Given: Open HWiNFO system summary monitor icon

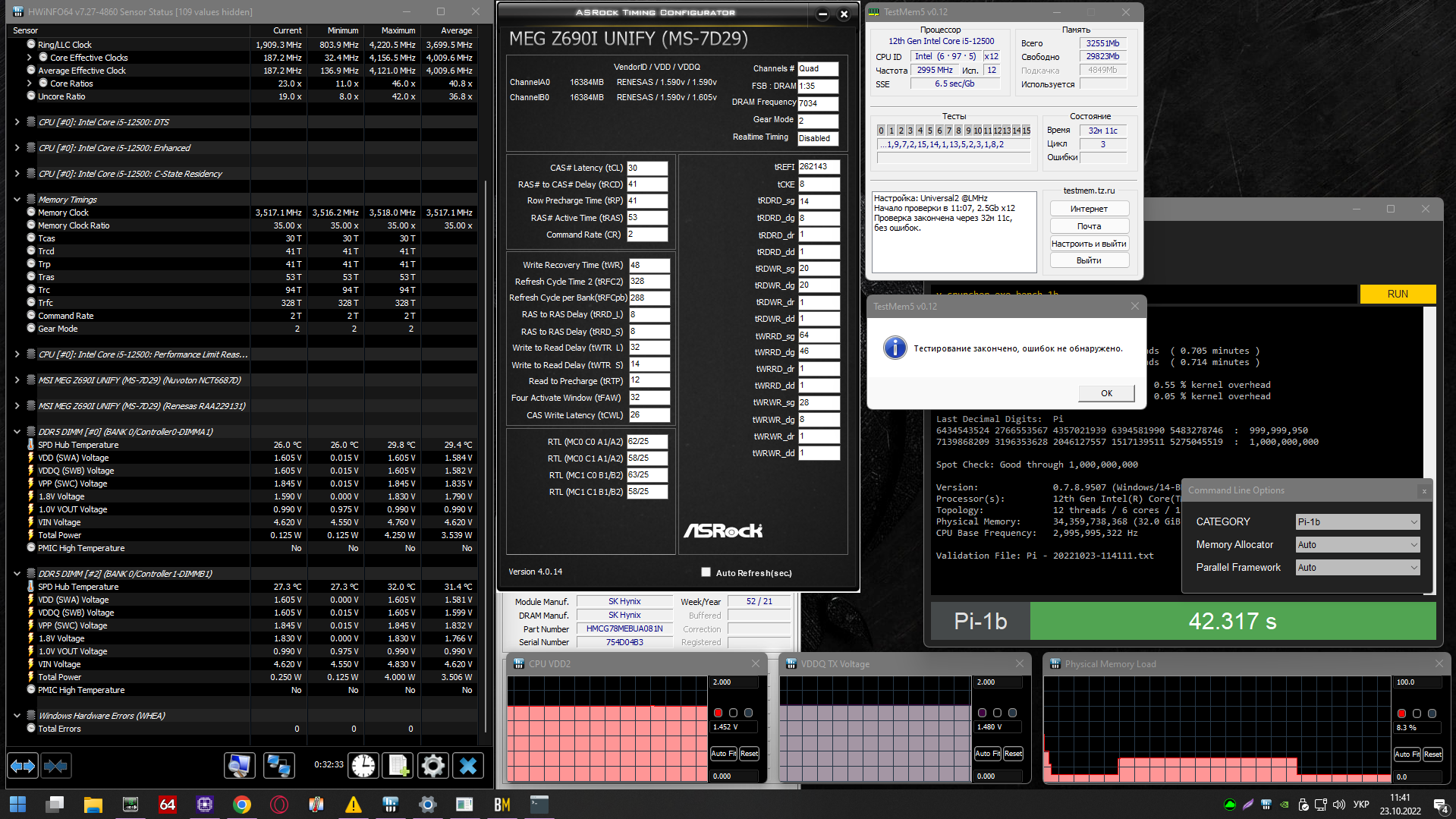Looking at the screenshot, I should pyautogui.click(x=240, y=766).
